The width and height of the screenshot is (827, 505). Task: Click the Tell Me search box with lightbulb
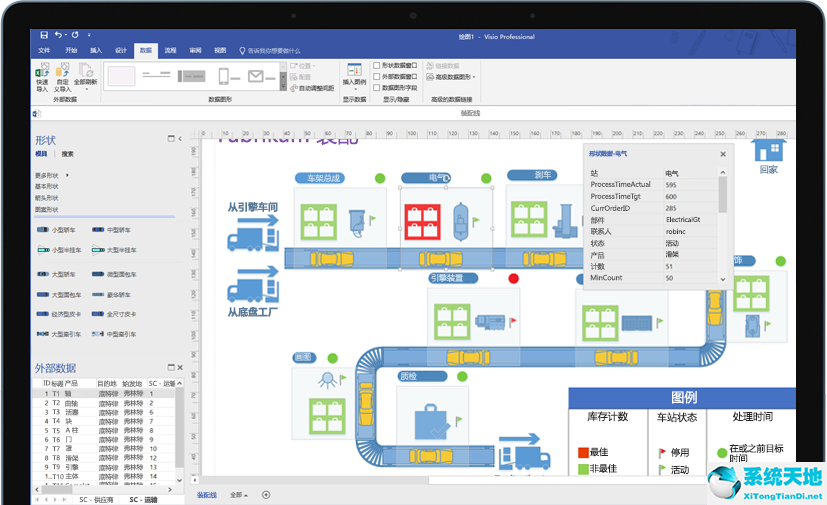pos(270,51)
